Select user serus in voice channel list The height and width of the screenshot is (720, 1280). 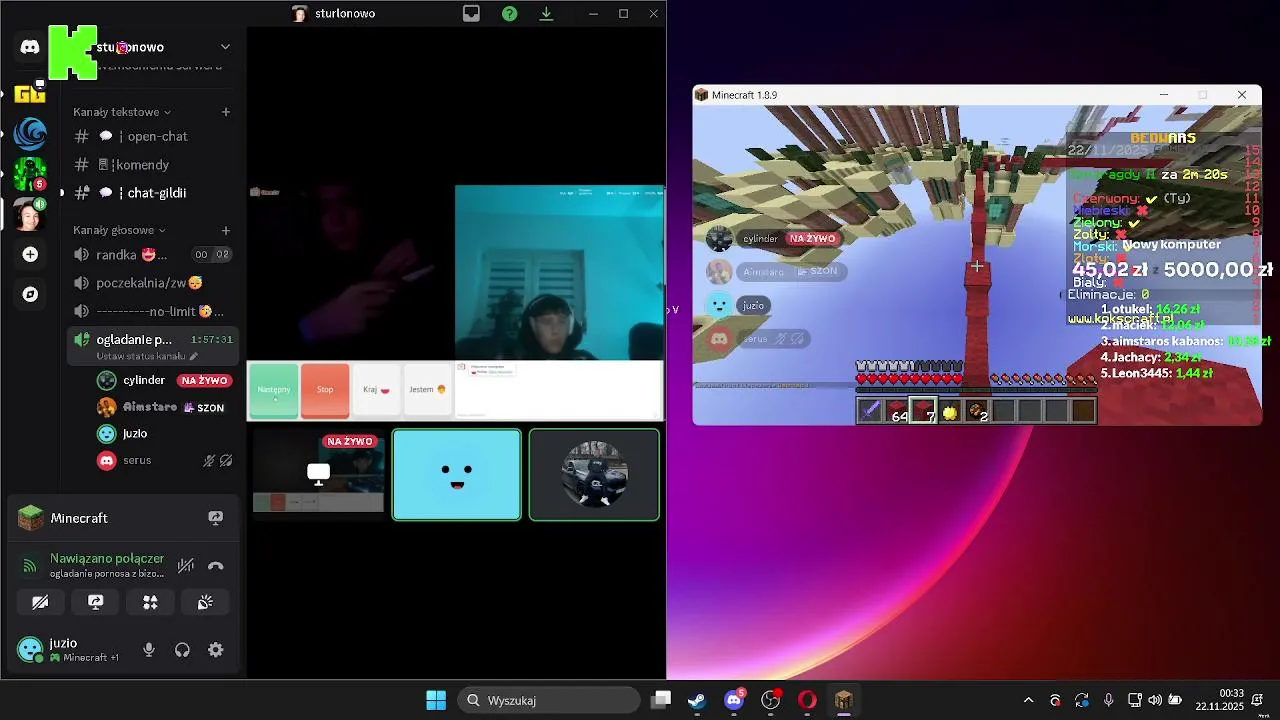pos(163,461)
